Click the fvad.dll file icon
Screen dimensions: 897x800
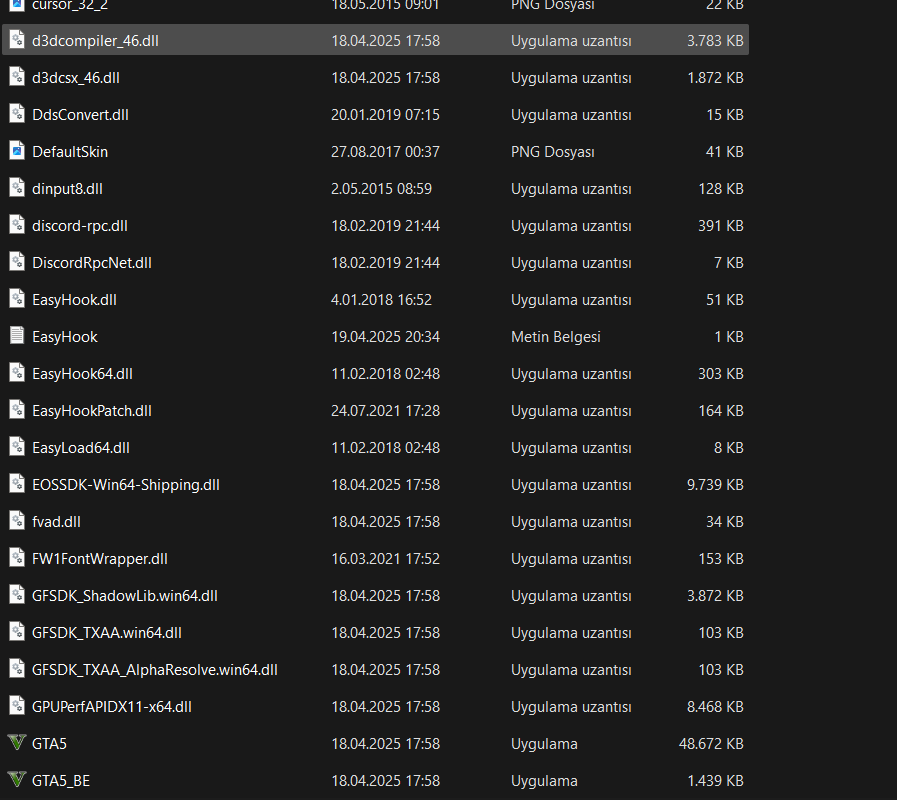(x=16, y=522)
